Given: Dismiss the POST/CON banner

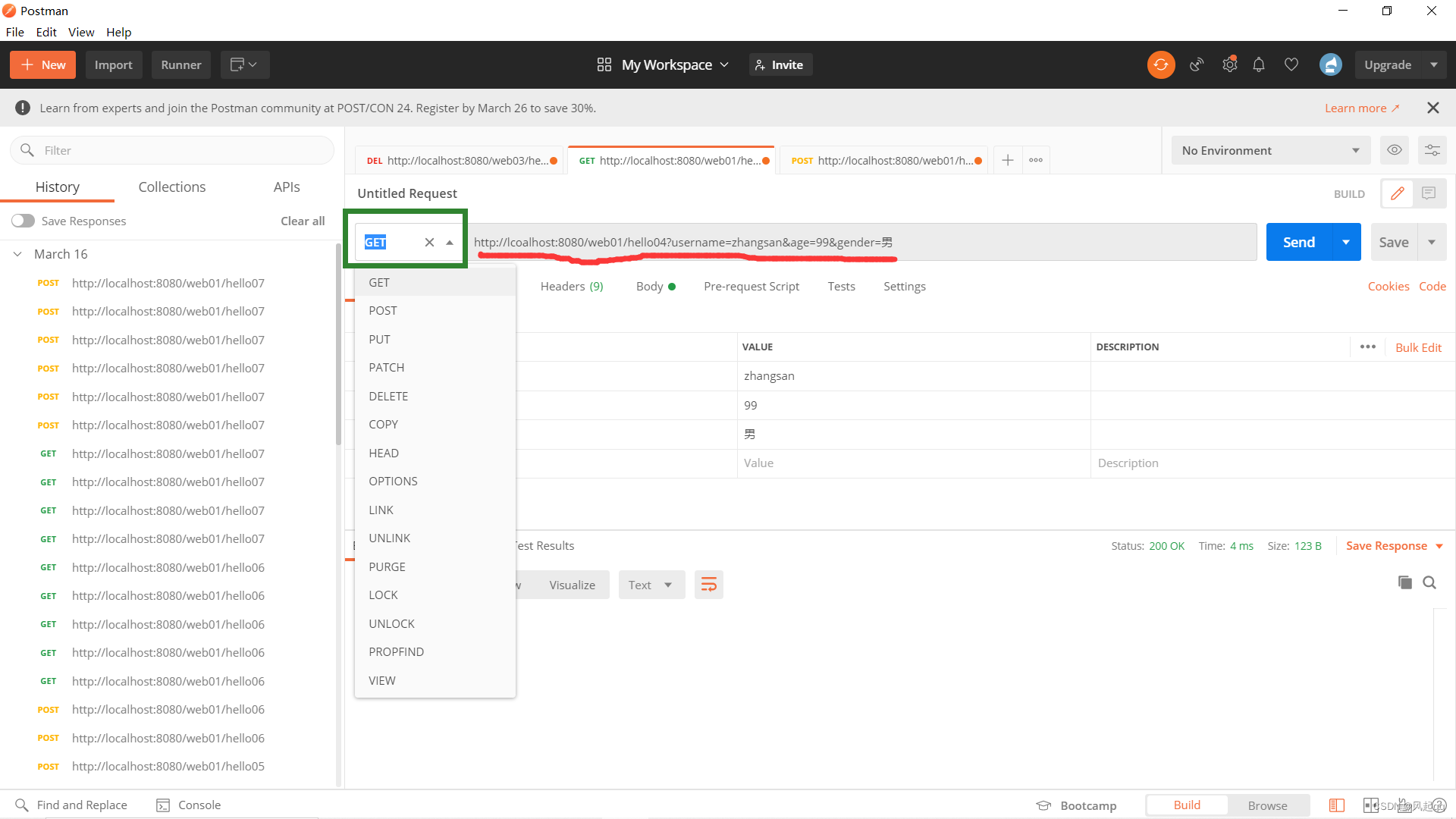Looking at the screenshot, I should (1432, 108).
